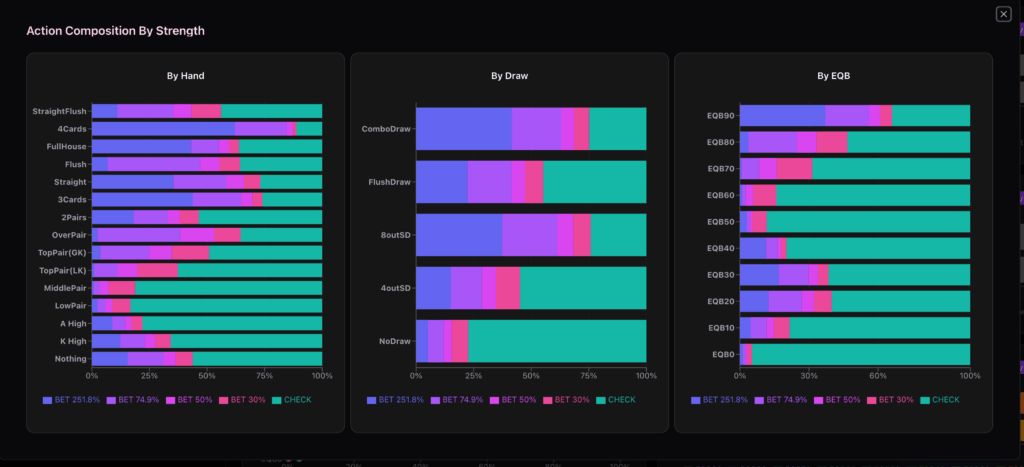Screen dimensions: 1024x467
Task: Select the teal segment of the EQB0 bar
Action: [x=860, y=354]
